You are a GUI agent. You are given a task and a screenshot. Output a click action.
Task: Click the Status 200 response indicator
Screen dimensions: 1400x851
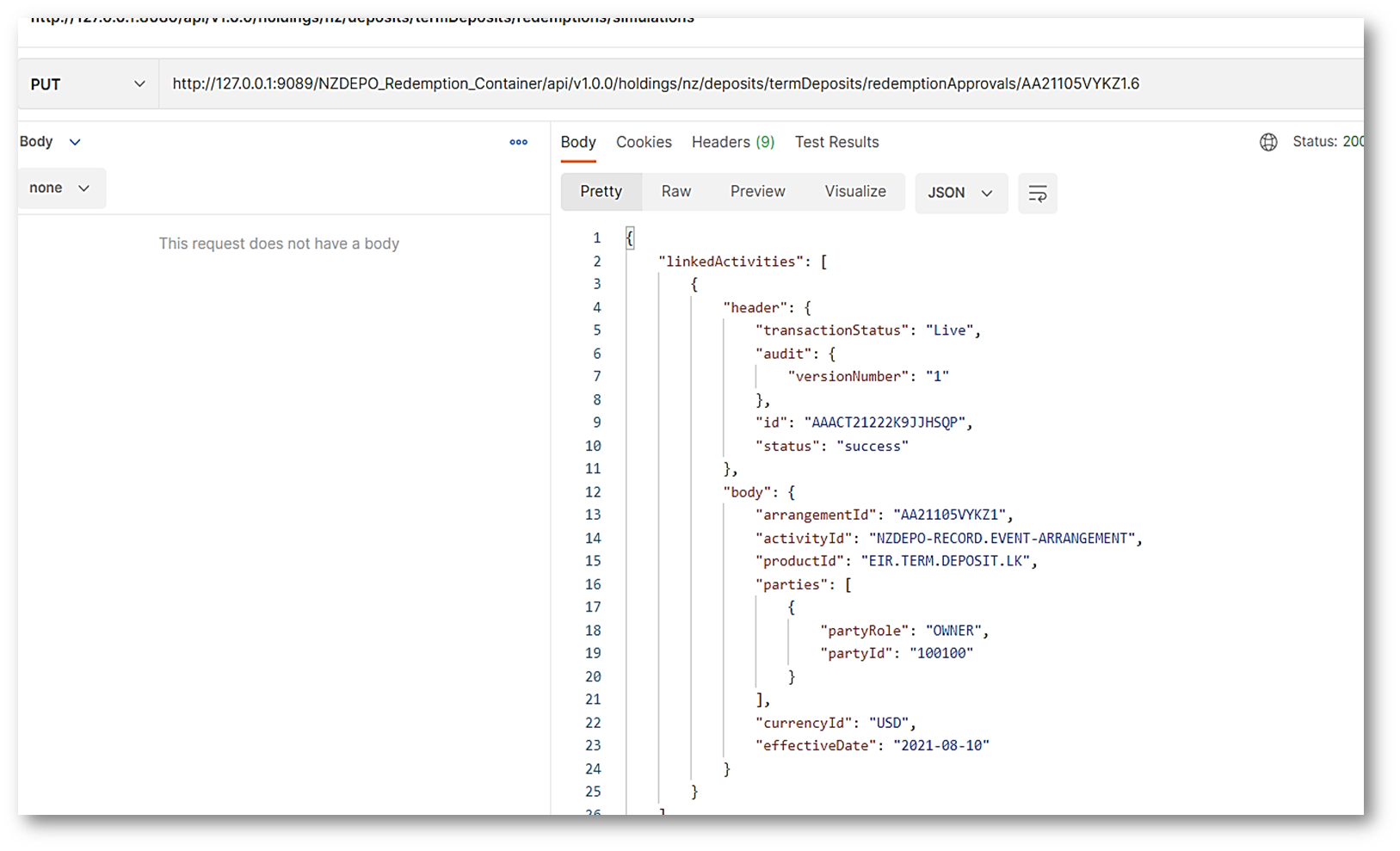[x=1328, y=142]
